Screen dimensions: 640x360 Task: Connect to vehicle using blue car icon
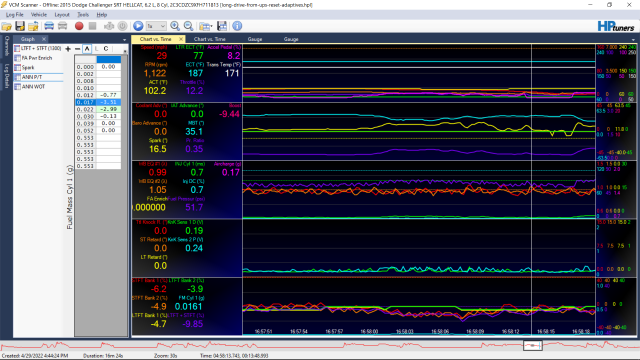point(49,26)
